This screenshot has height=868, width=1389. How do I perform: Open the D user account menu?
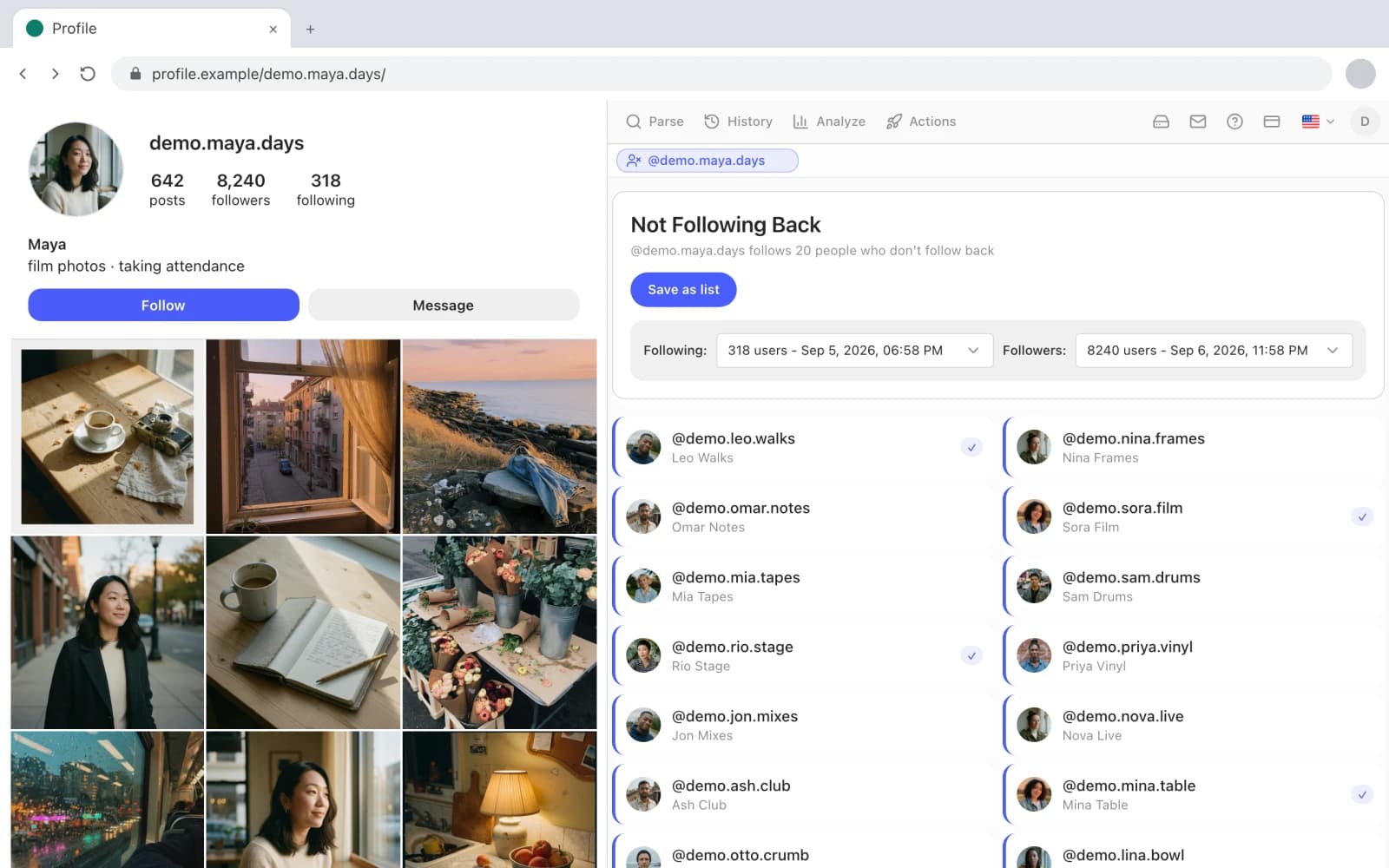tap(1364, 122)
